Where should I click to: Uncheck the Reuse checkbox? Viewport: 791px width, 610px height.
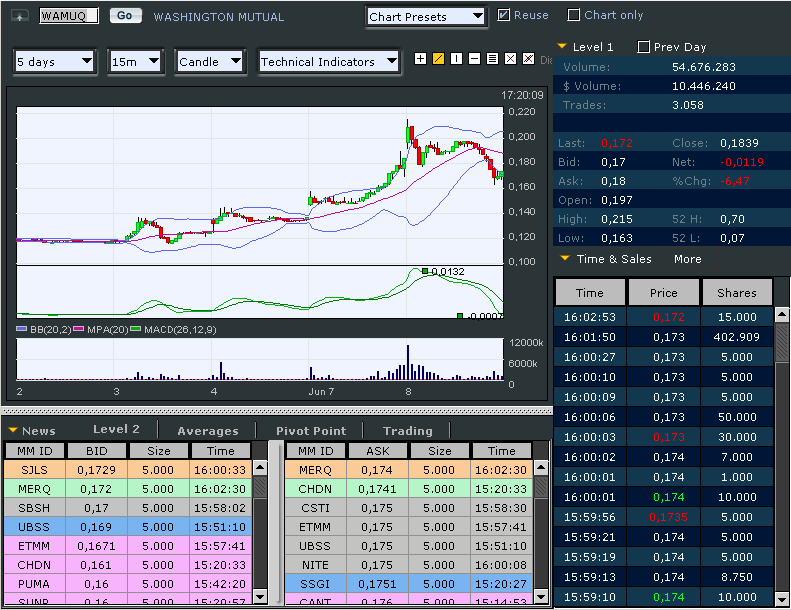point(504,15)
